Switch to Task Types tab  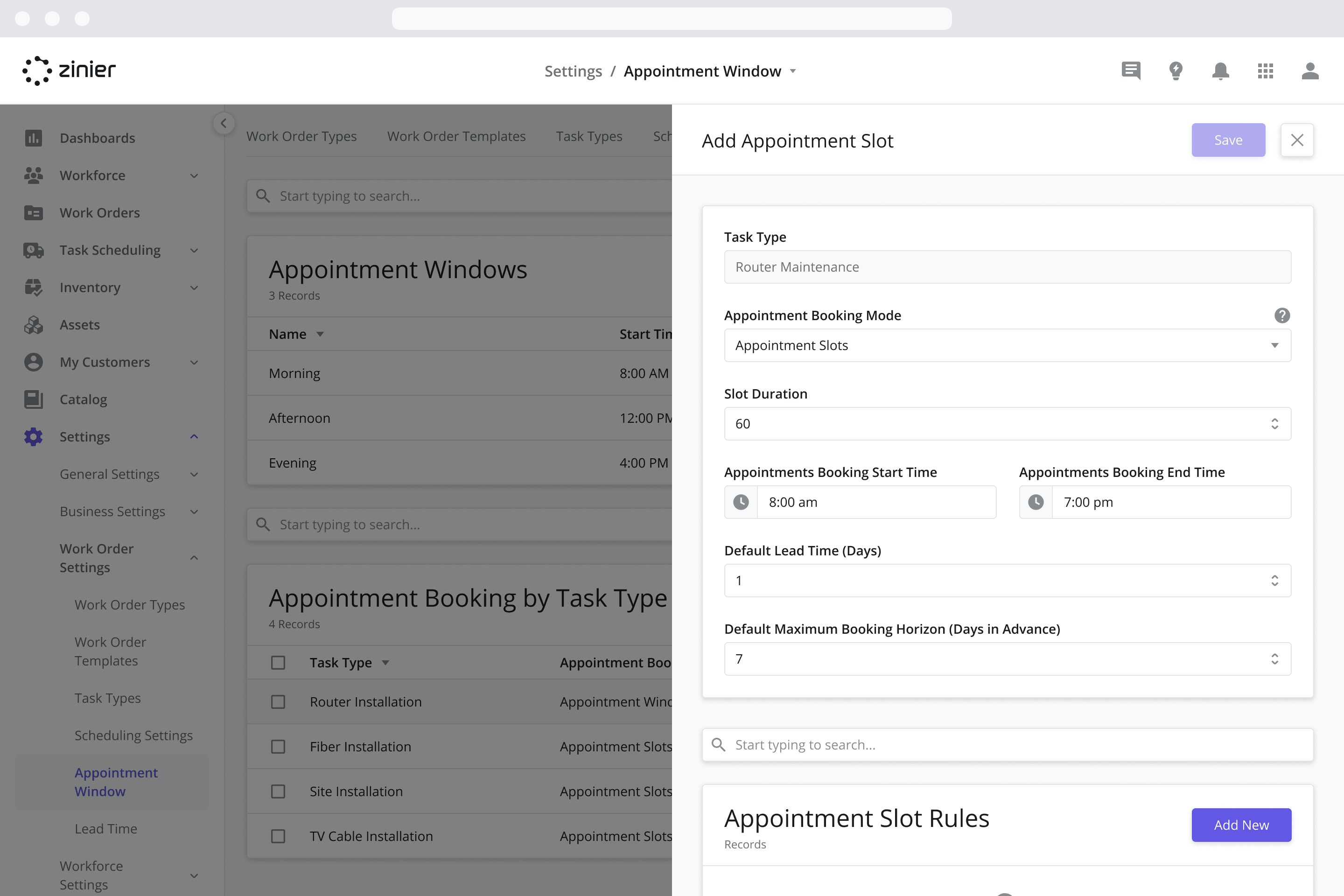589,136
